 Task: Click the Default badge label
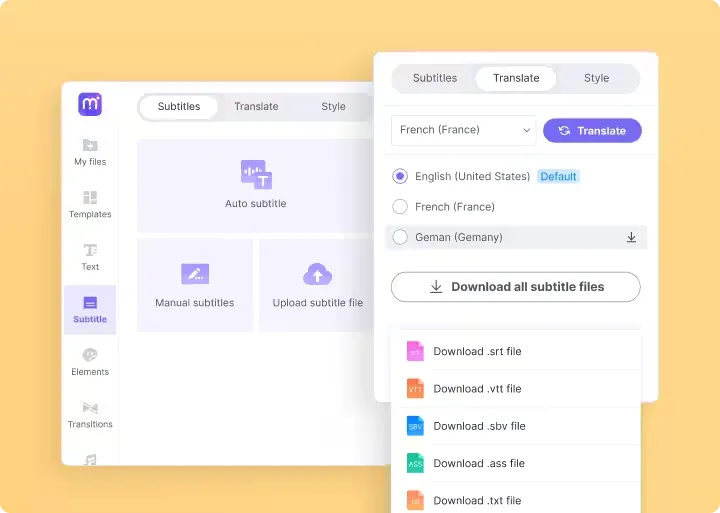558,176
